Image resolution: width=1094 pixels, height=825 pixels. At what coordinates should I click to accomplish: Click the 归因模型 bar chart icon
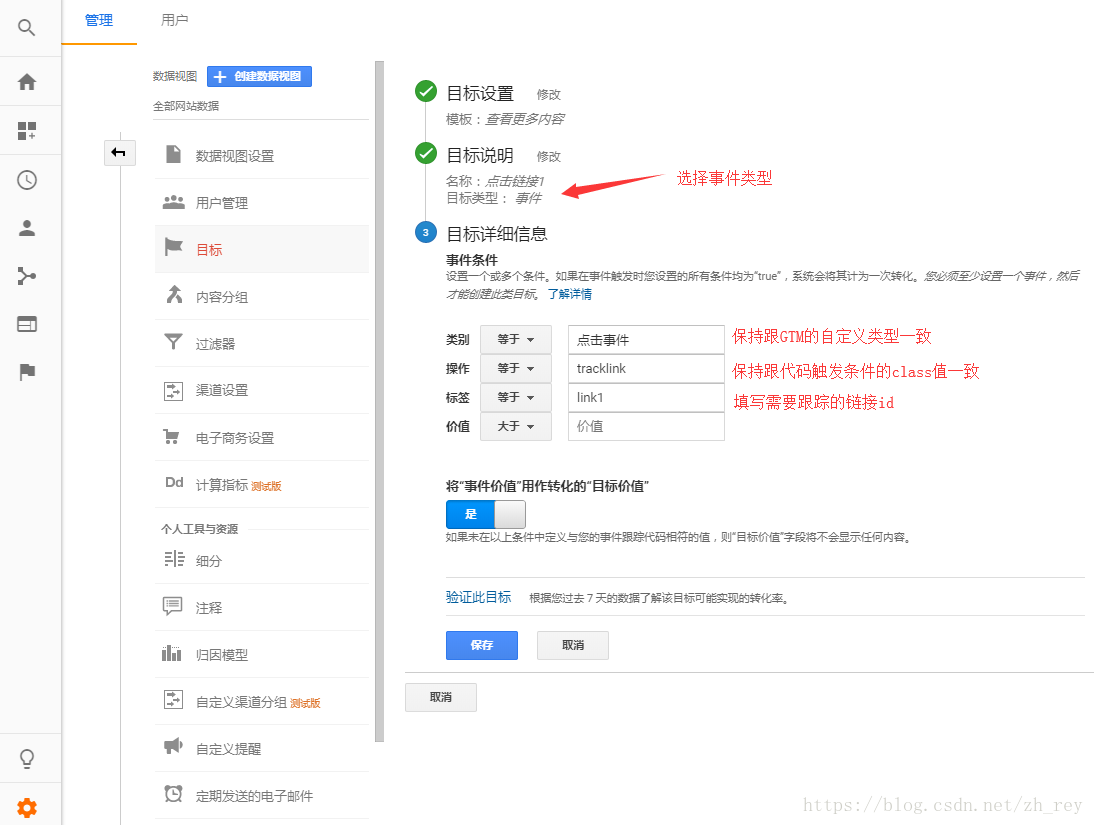tap(172, 653)
